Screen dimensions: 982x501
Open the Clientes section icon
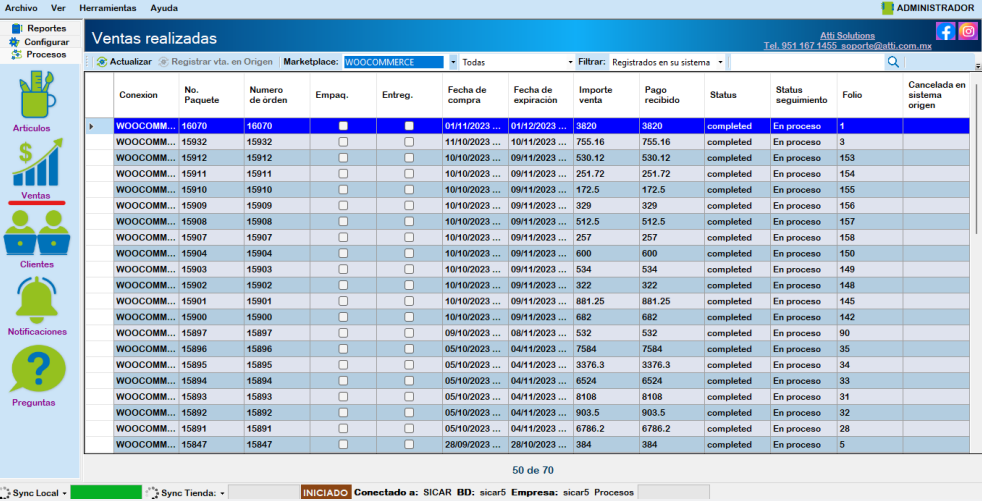coord(37,234)
